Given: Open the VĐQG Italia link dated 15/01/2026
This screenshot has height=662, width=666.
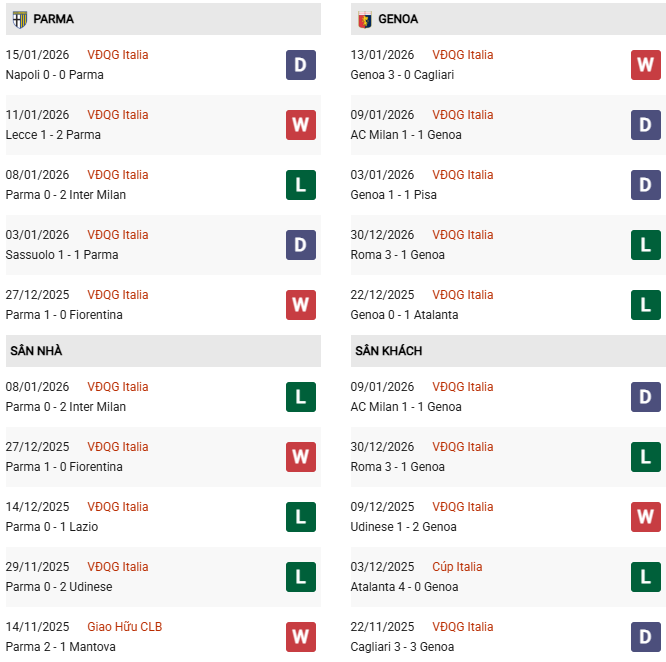Looking at the screenshot, I should 118,55.
